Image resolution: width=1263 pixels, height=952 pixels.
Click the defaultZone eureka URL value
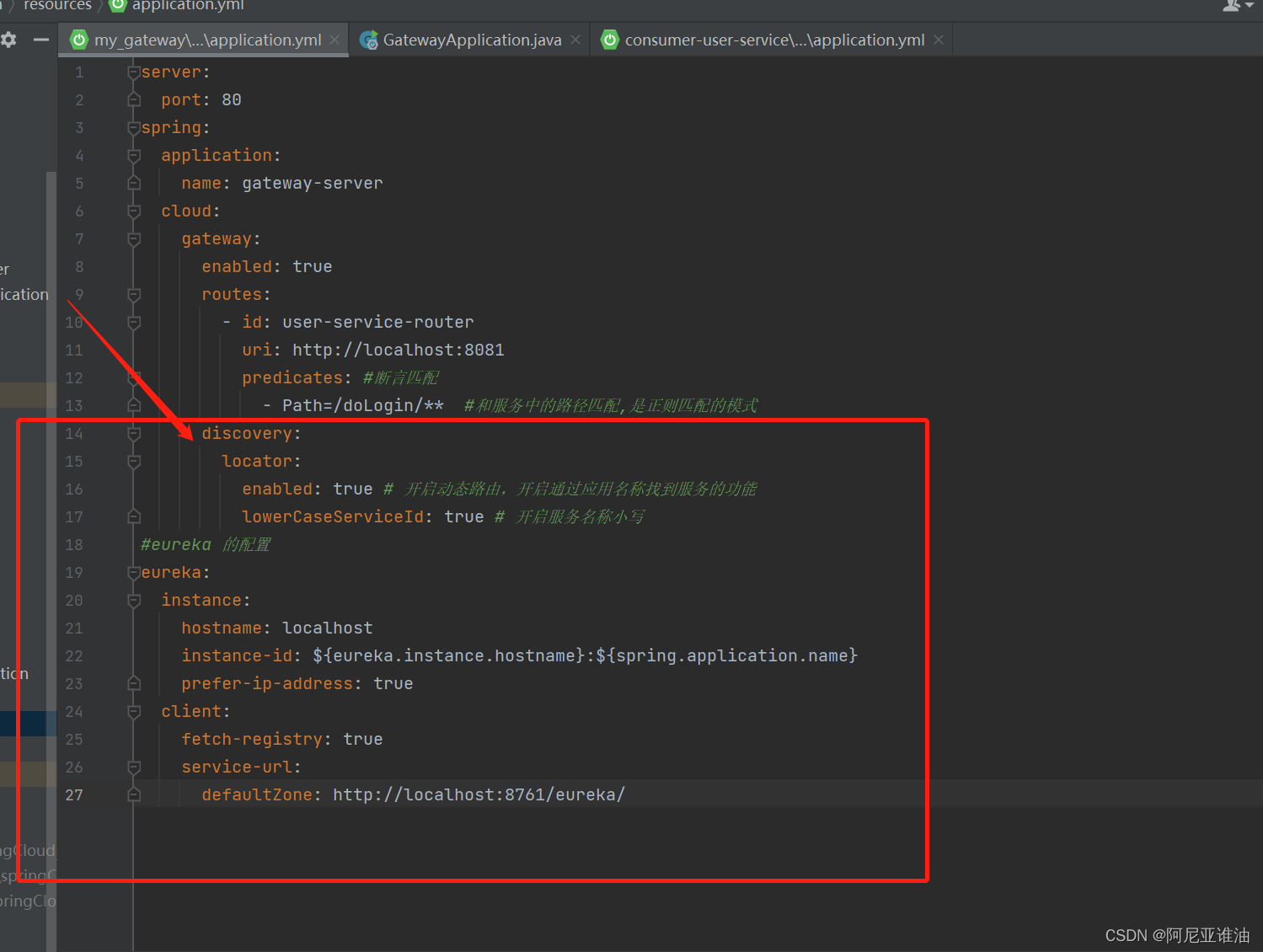[x=479, y=795]
